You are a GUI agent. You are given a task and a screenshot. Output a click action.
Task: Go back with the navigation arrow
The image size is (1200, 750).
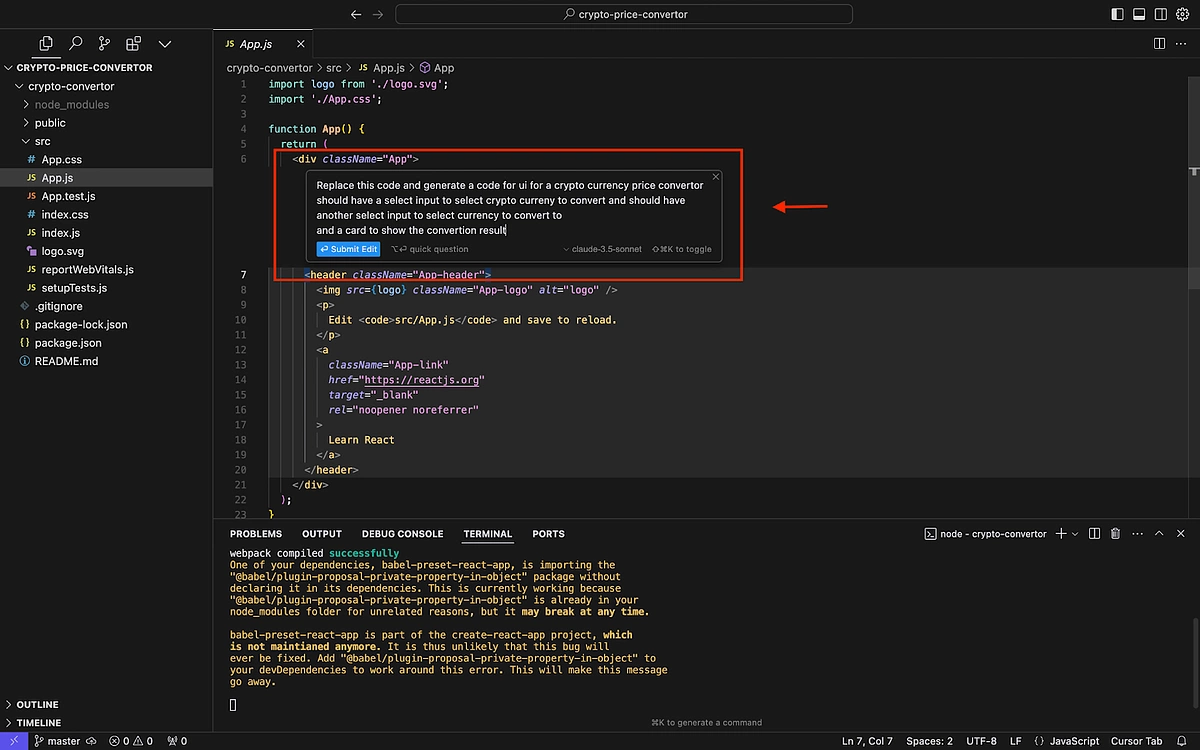point(356,14)
